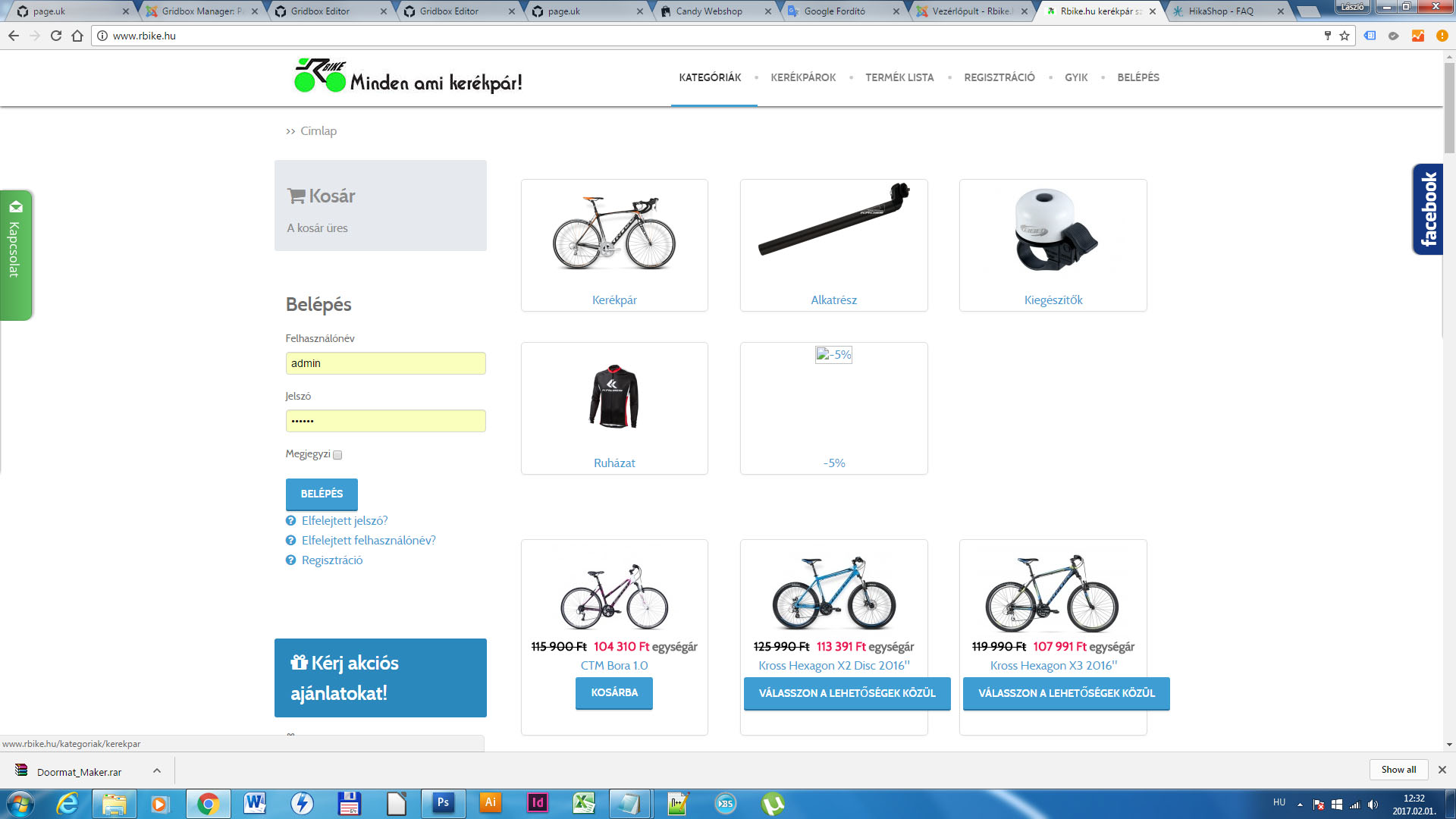Screen dimensions: 1456x819
Task: Switch to the HikaShop - FAQ tab
Action: tap(1221, 11)
